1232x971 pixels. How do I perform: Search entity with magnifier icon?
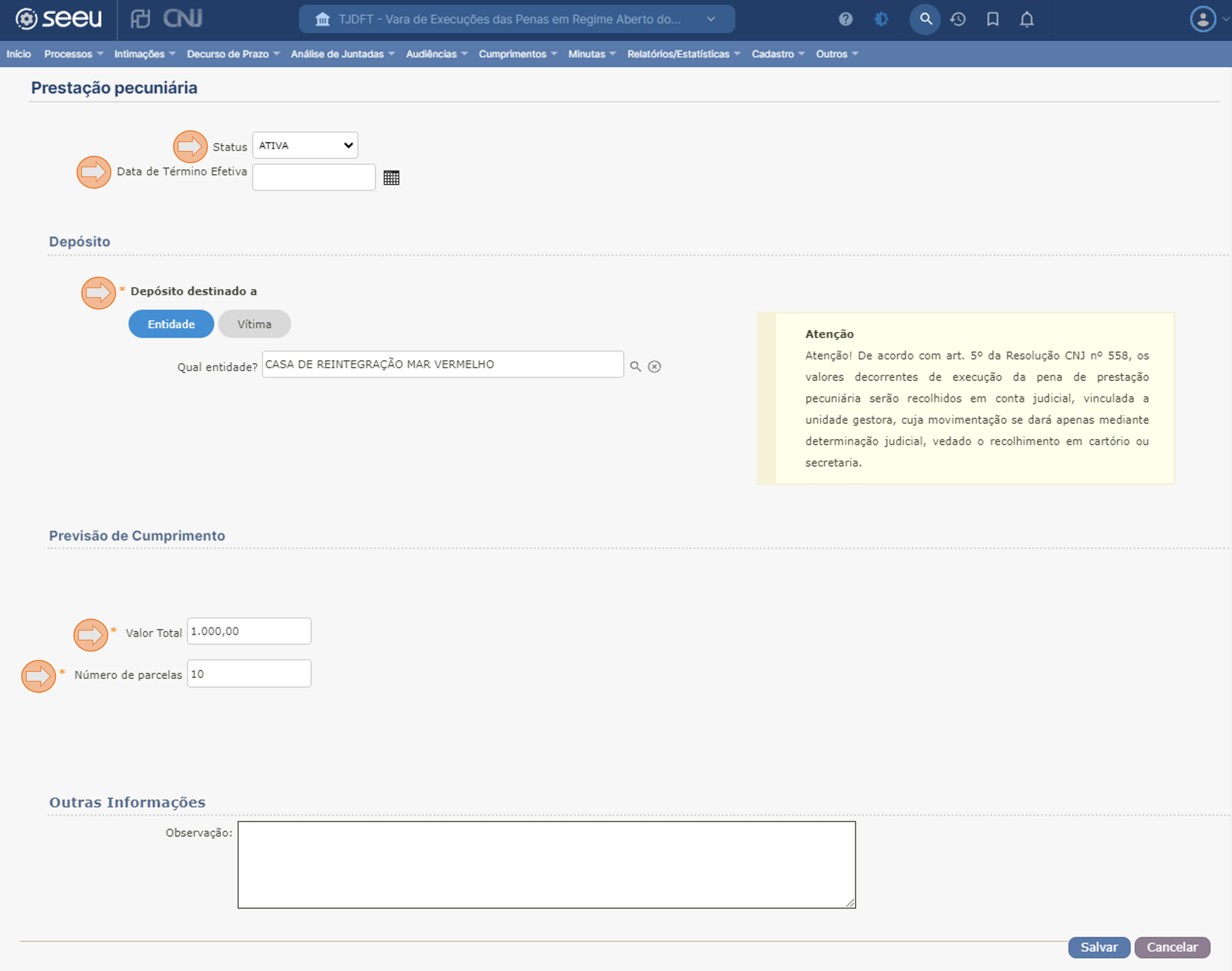636,367
